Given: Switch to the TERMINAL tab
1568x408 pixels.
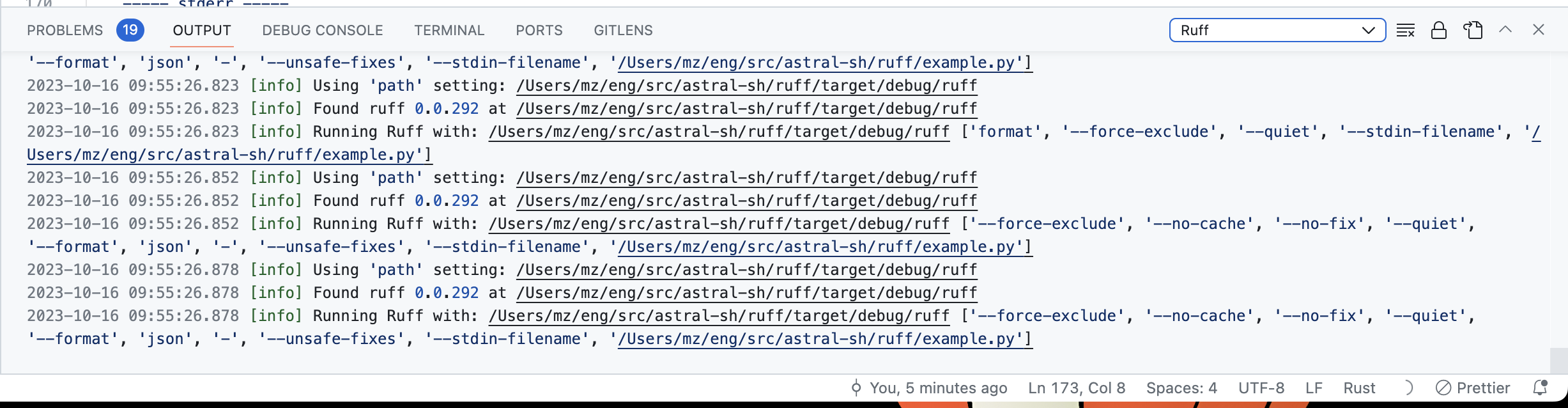Looking at the screenshot, I should [449, 30].
